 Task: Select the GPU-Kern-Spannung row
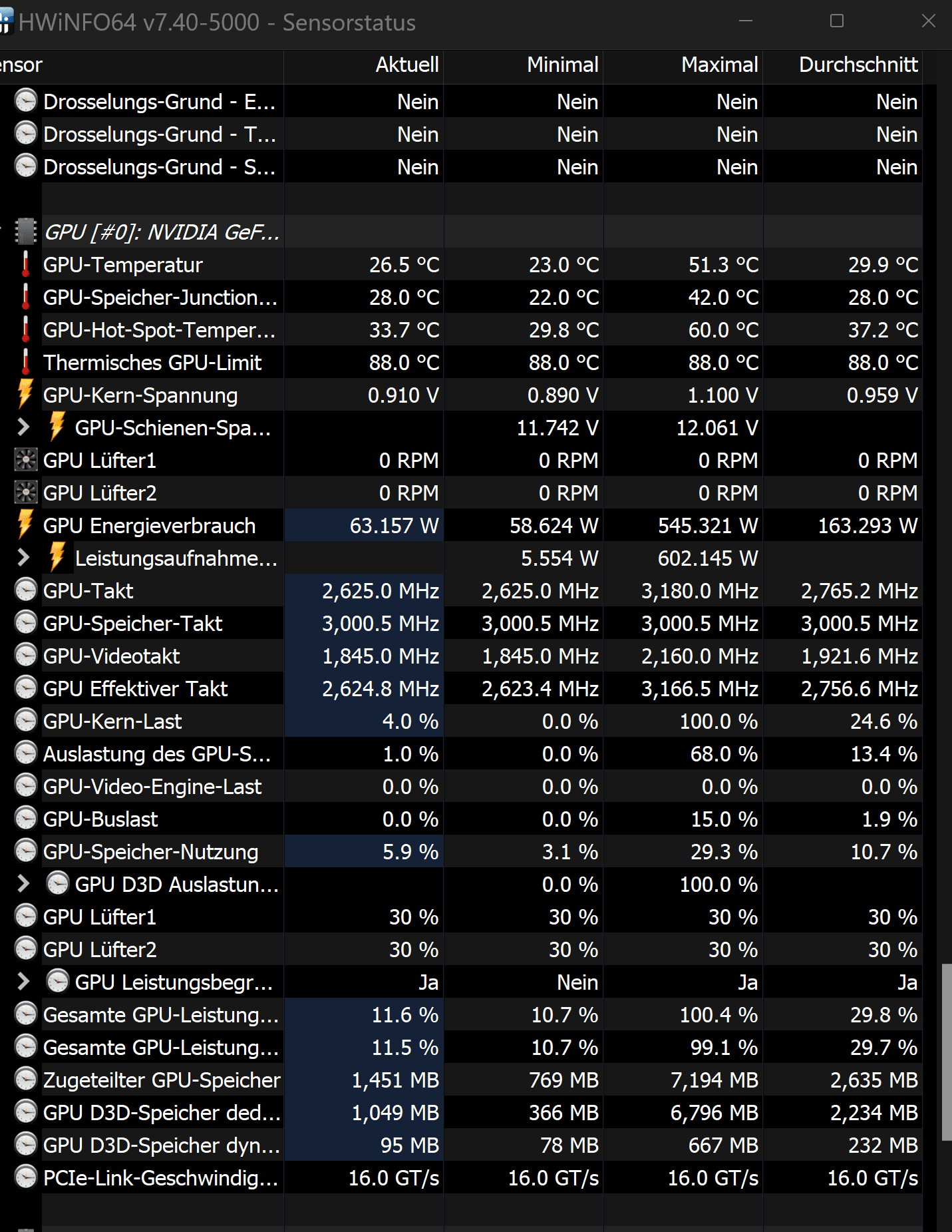pyautogui.click(x=461, y=395)
